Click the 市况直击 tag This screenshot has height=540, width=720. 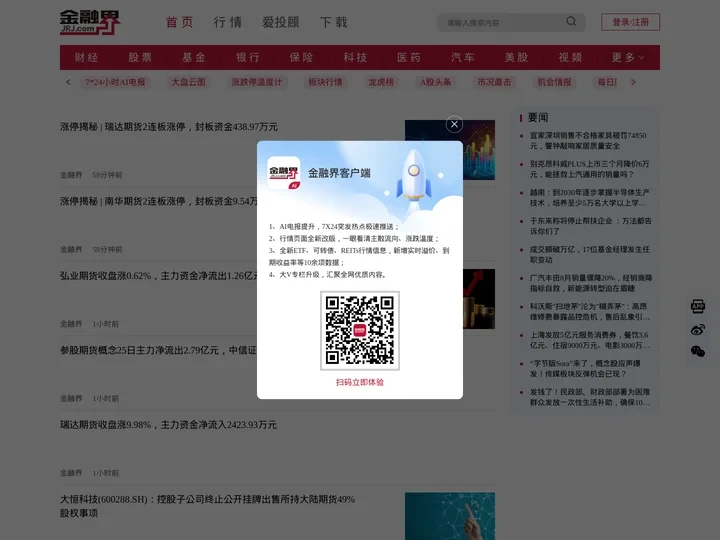[x=494, y=82]
